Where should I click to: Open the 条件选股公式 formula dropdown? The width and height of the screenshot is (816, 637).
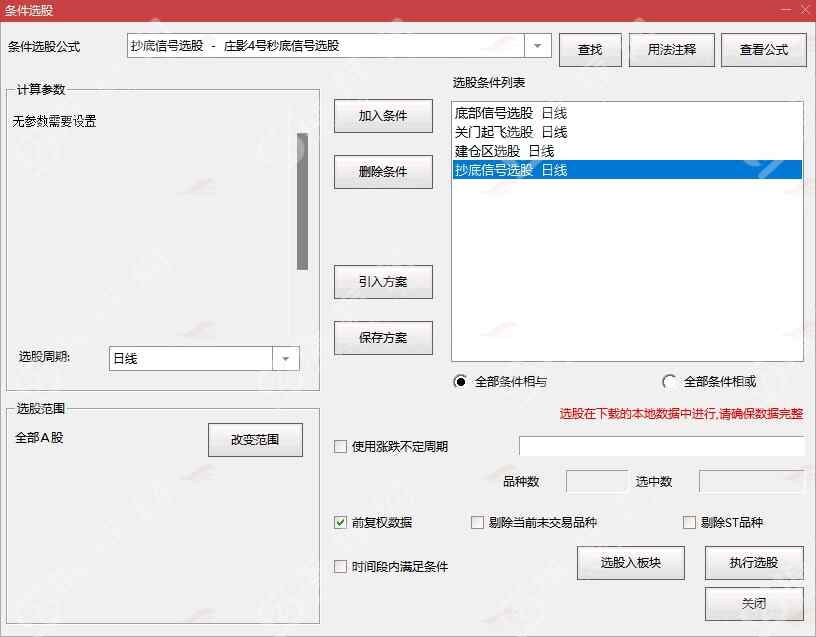pos(538,46)
